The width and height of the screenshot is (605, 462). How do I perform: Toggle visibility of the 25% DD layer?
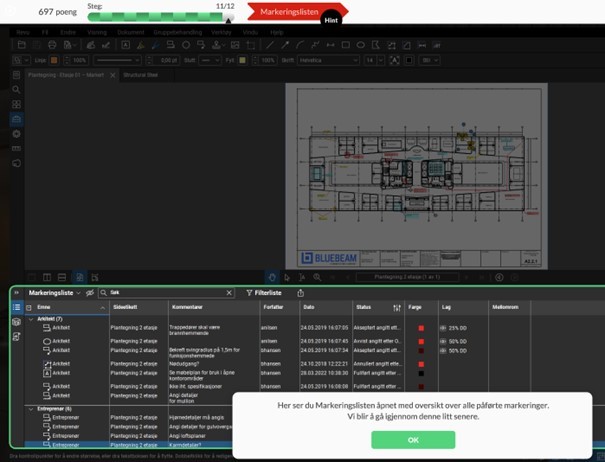pos(443,328)
